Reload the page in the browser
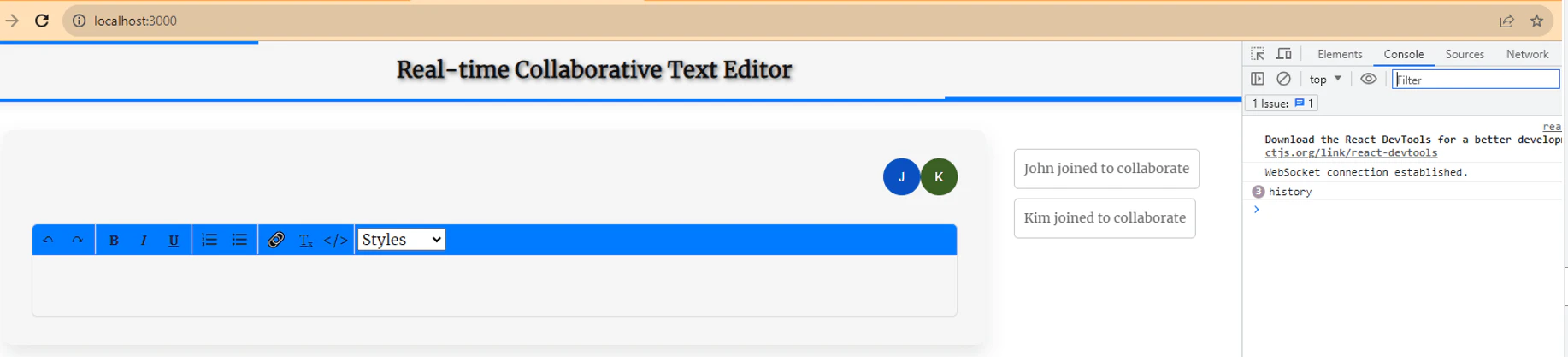This screenshot has width=1568, height=357. point(42,21)
